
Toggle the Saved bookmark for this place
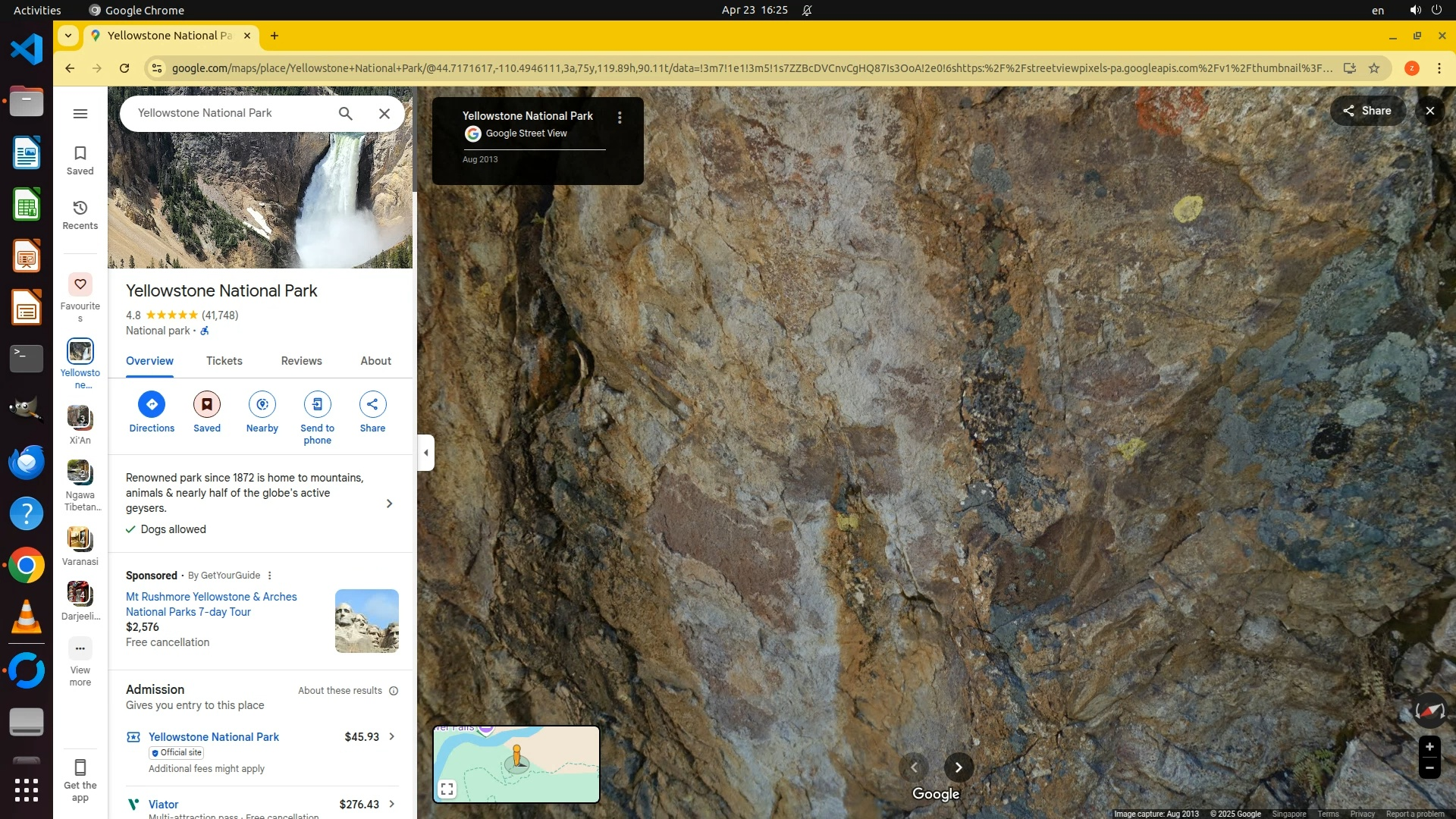pyautogui.click(x=207, y=404)
